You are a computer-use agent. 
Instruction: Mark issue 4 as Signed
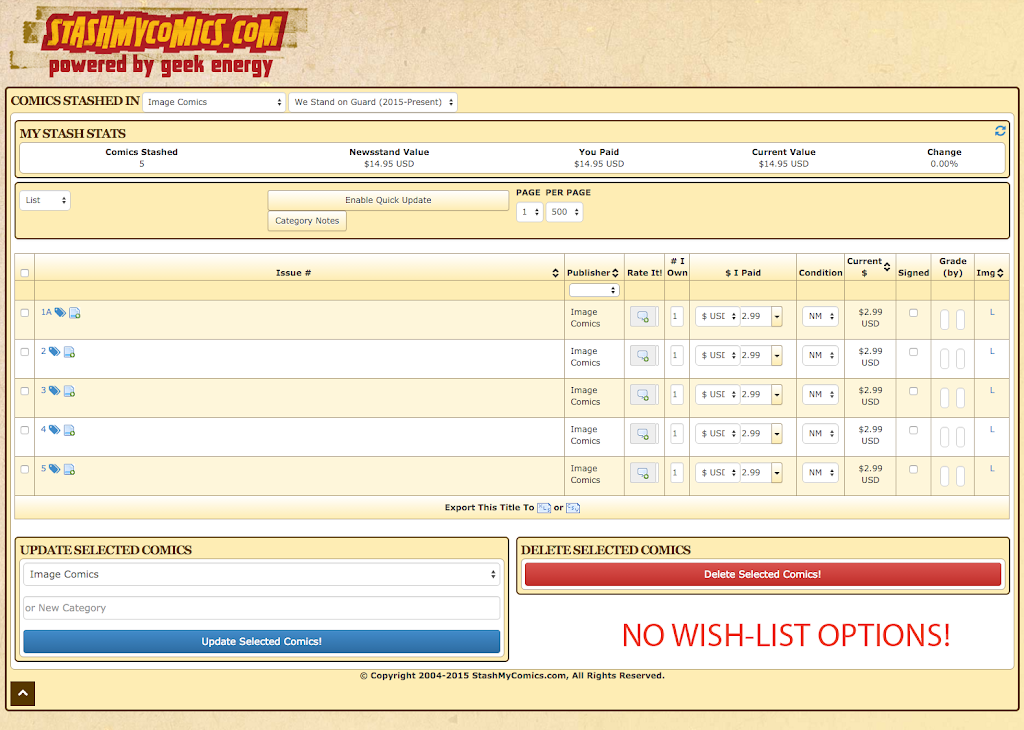914,430
